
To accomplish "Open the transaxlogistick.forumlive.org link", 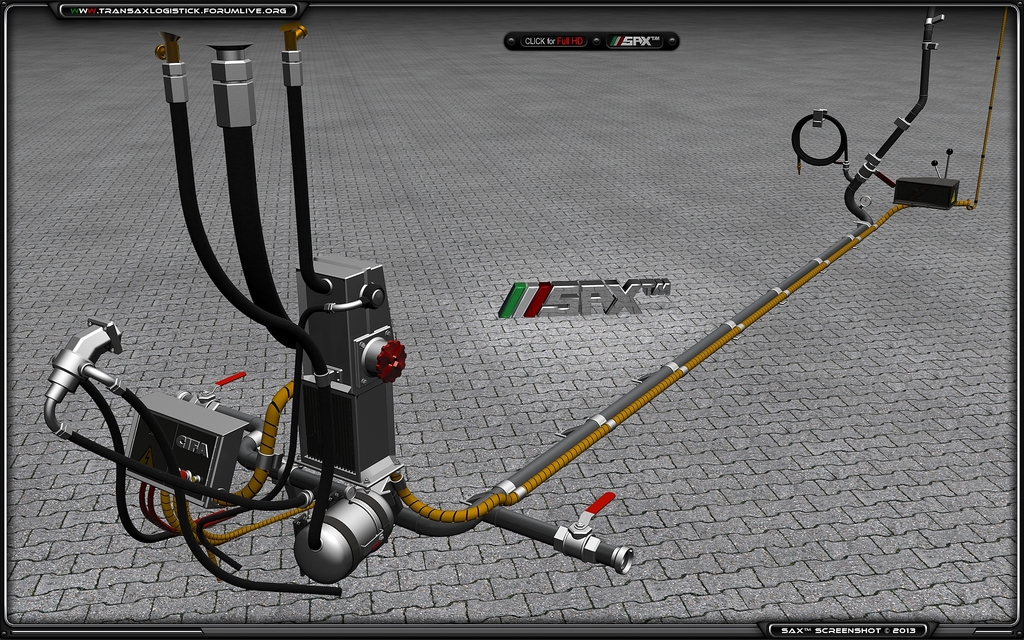I will (x=180, y=10).
